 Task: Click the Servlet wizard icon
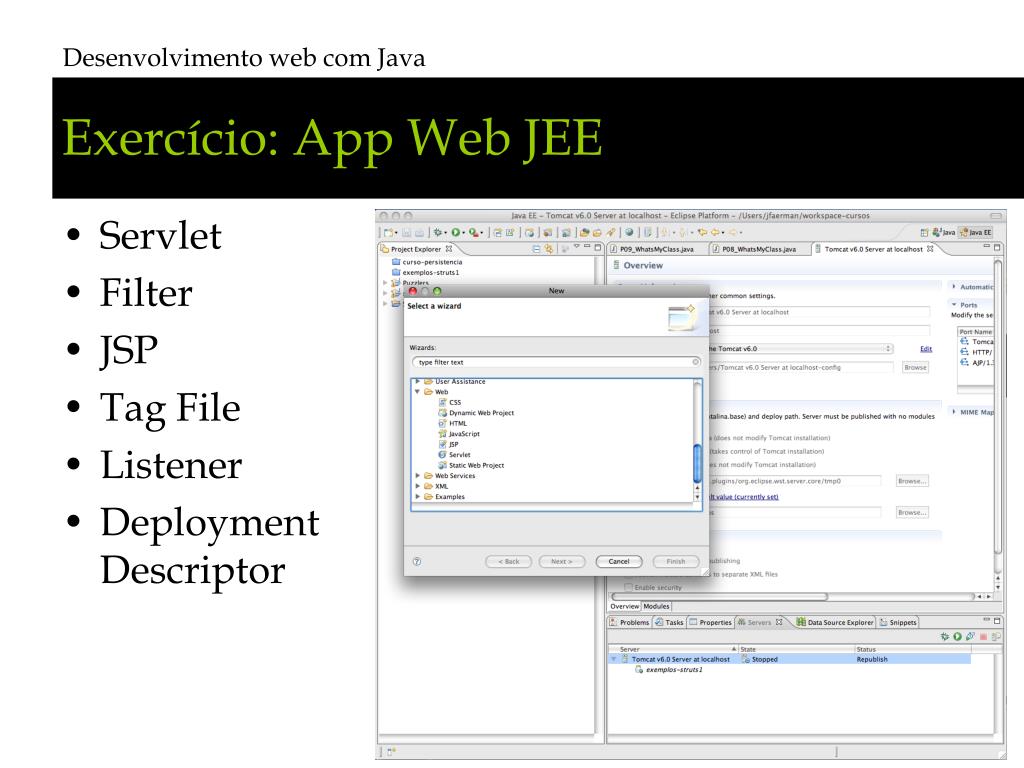tap(442, 455)
